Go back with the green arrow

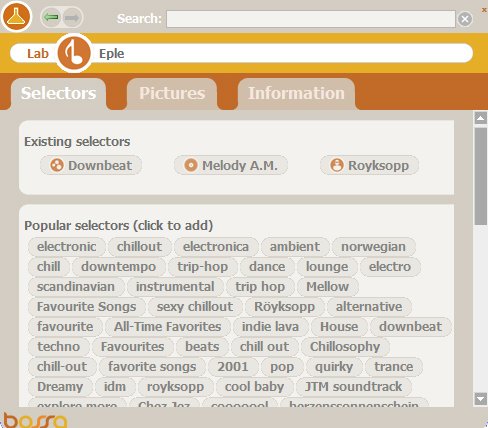tap(51, 17)
